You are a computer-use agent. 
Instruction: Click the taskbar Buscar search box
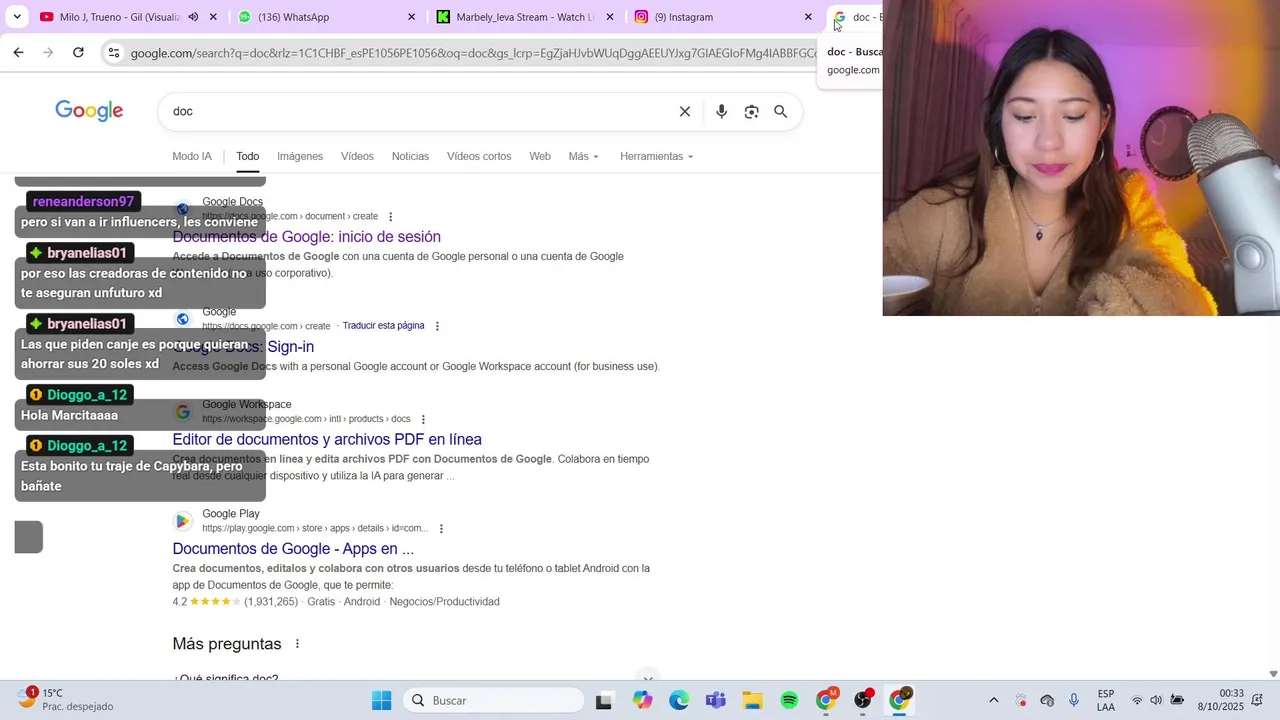(494, 700)
